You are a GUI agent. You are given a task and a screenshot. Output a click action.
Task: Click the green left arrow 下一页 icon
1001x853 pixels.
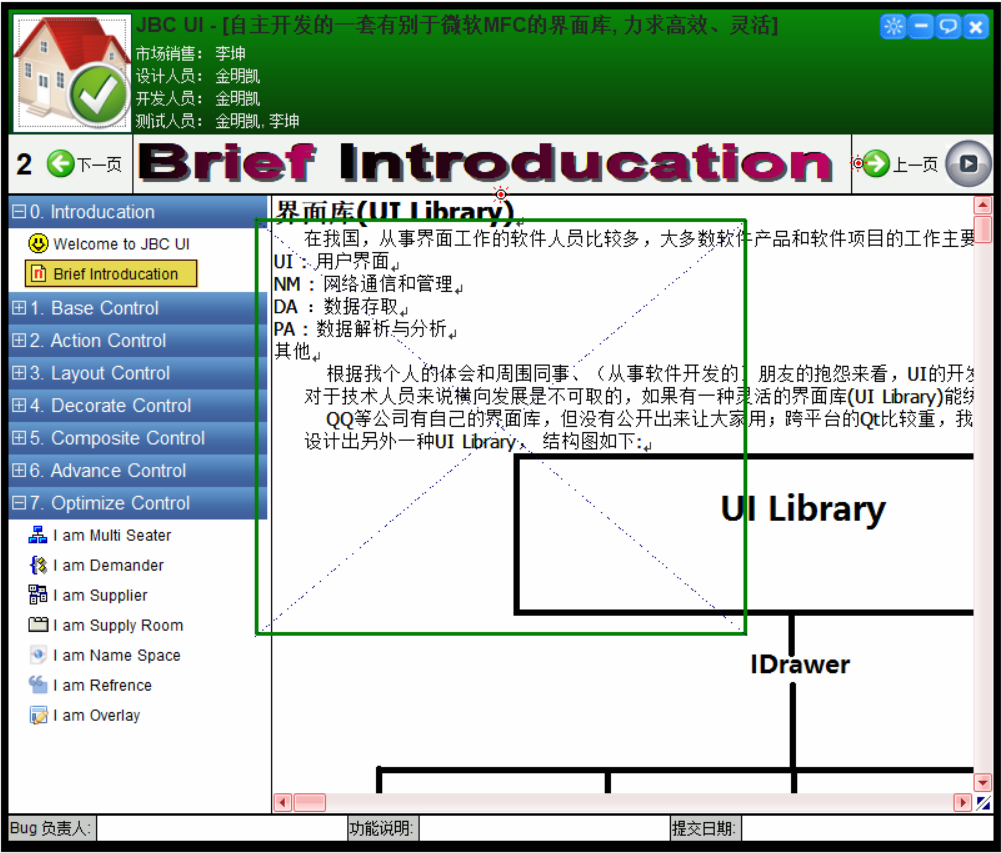(61, 164)
